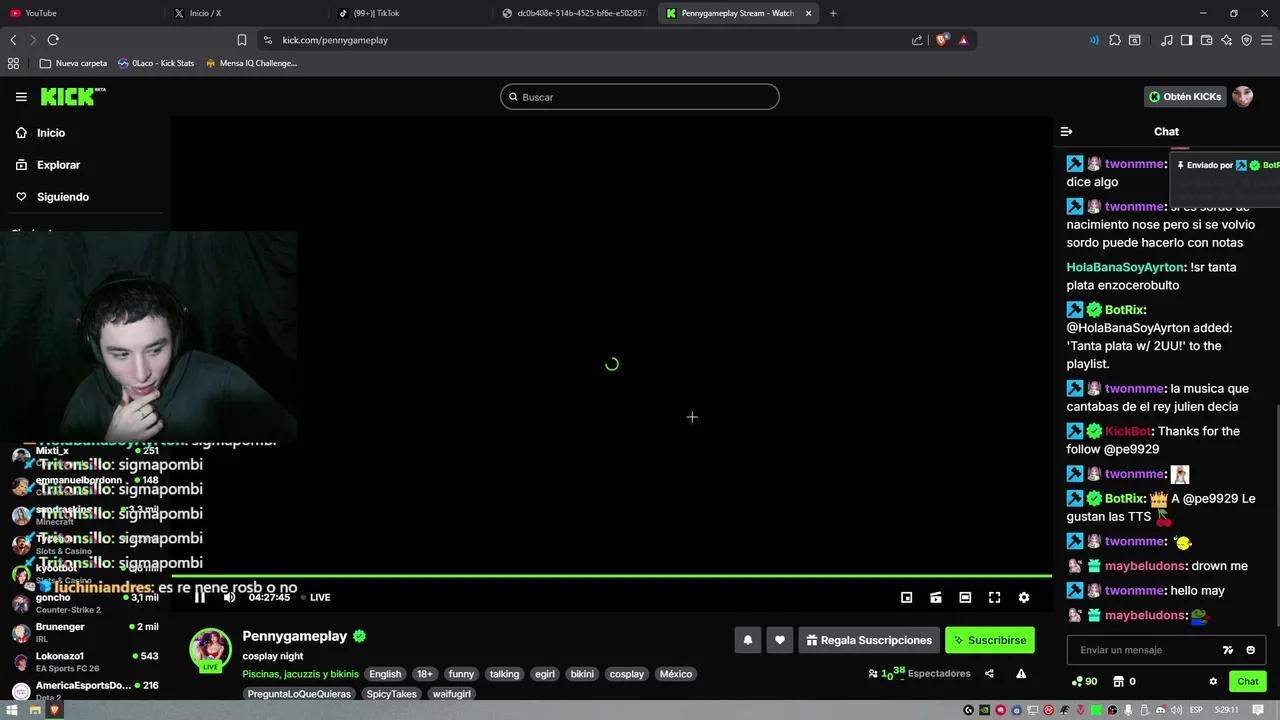Viewport: 1280px width, 720px height.
Task: Click the Obtén KICKs button
Action: pyautogui.click(x=1185, y=97)
